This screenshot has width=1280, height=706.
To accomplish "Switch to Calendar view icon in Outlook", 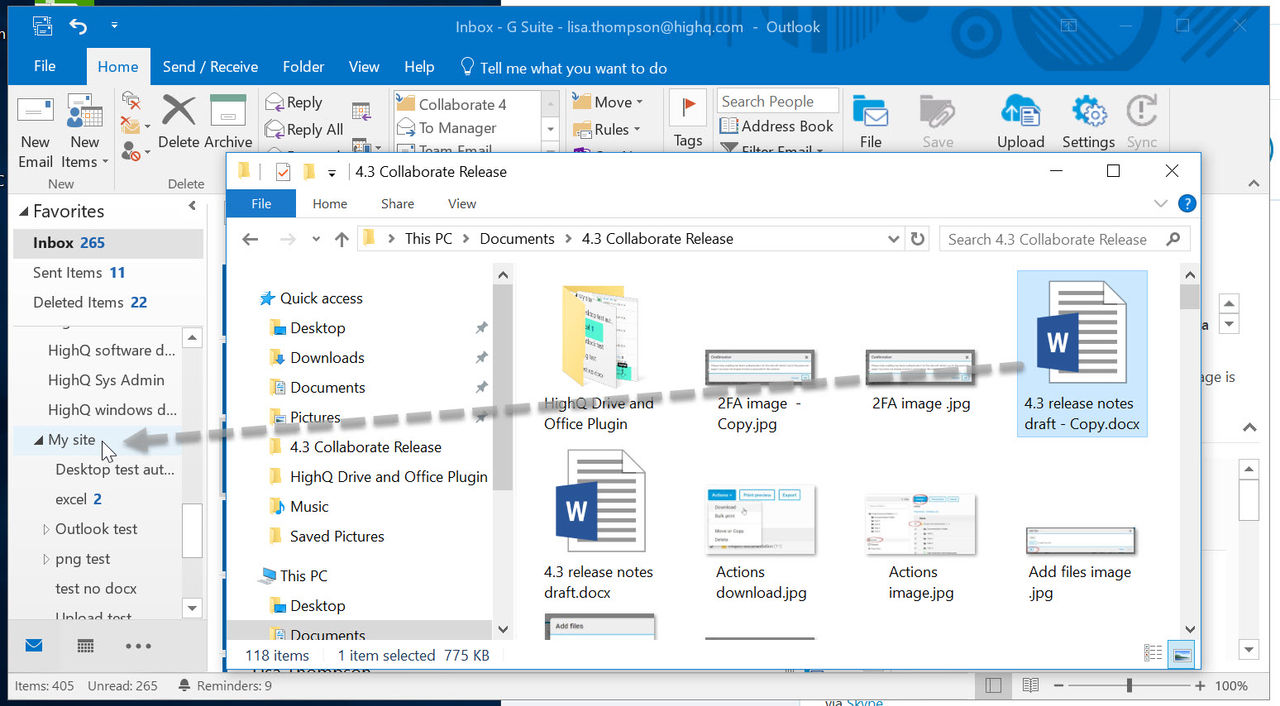I will pos(86,646).
